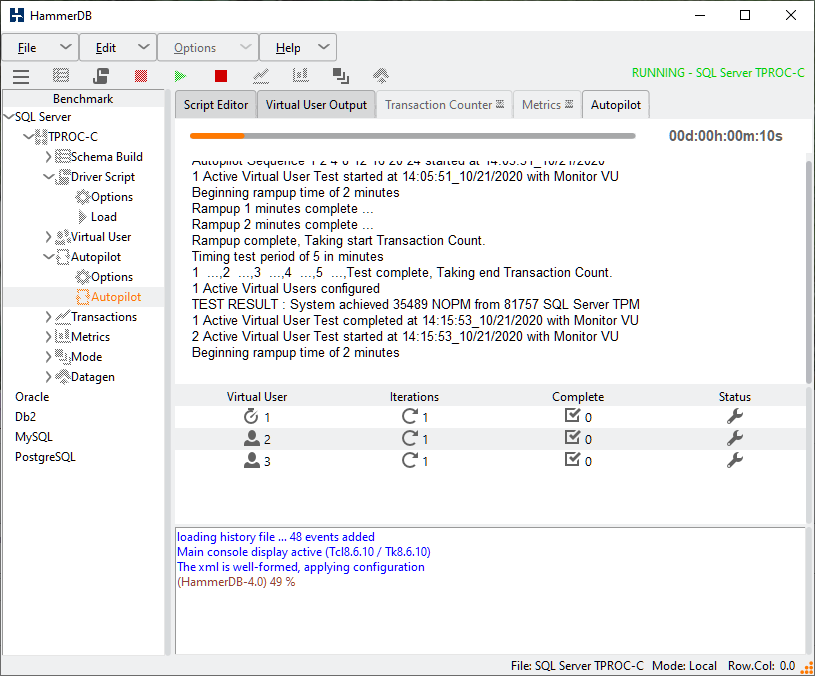Click the orange dots icon in status bar corner
The width and height of the screenshot is (815, 676).
pos(807,667)
